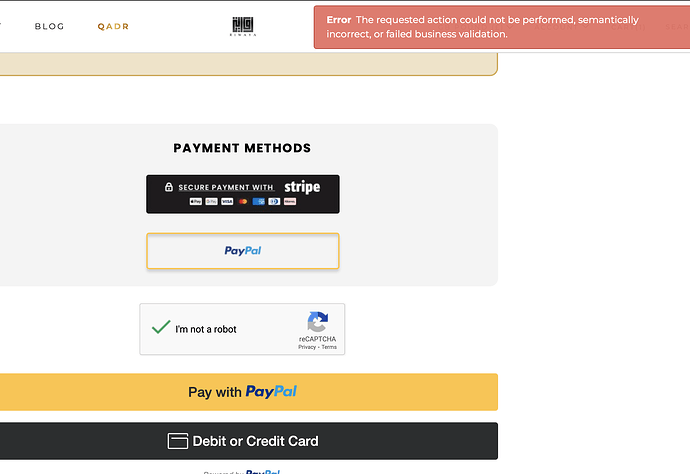Click the site logo in the header
The image size is (690, 474).
pos(243,26)
